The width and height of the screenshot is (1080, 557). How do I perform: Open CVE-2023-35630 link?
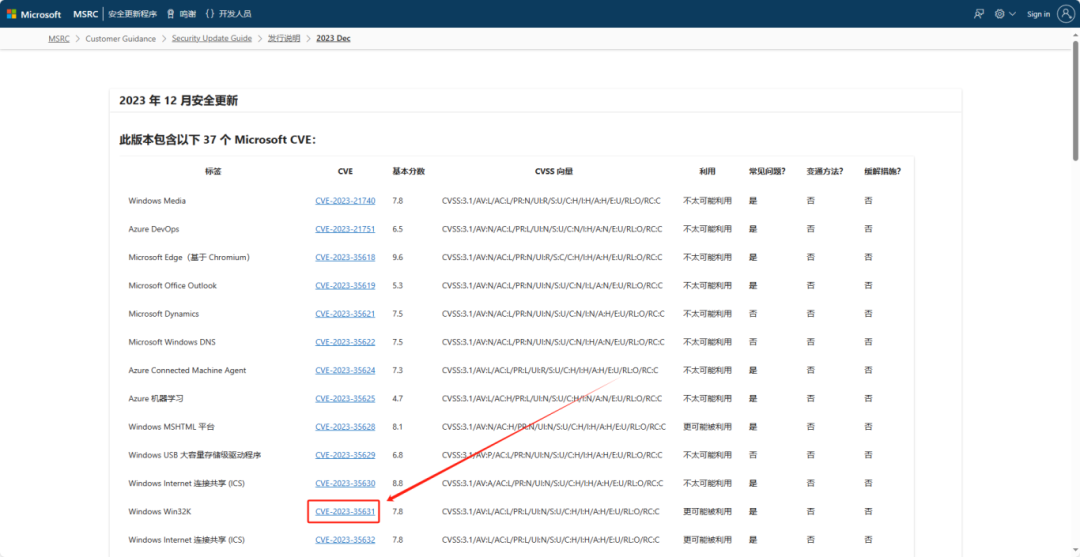[x=345, y=483]
